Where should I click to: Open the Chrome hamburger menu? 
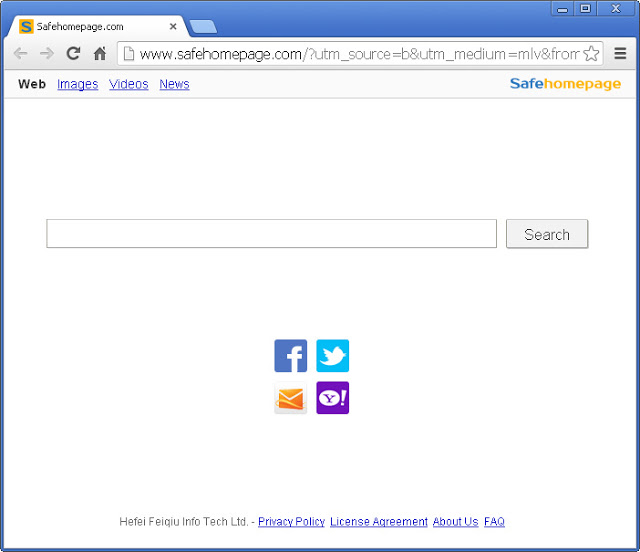click(x=620, y=53)
